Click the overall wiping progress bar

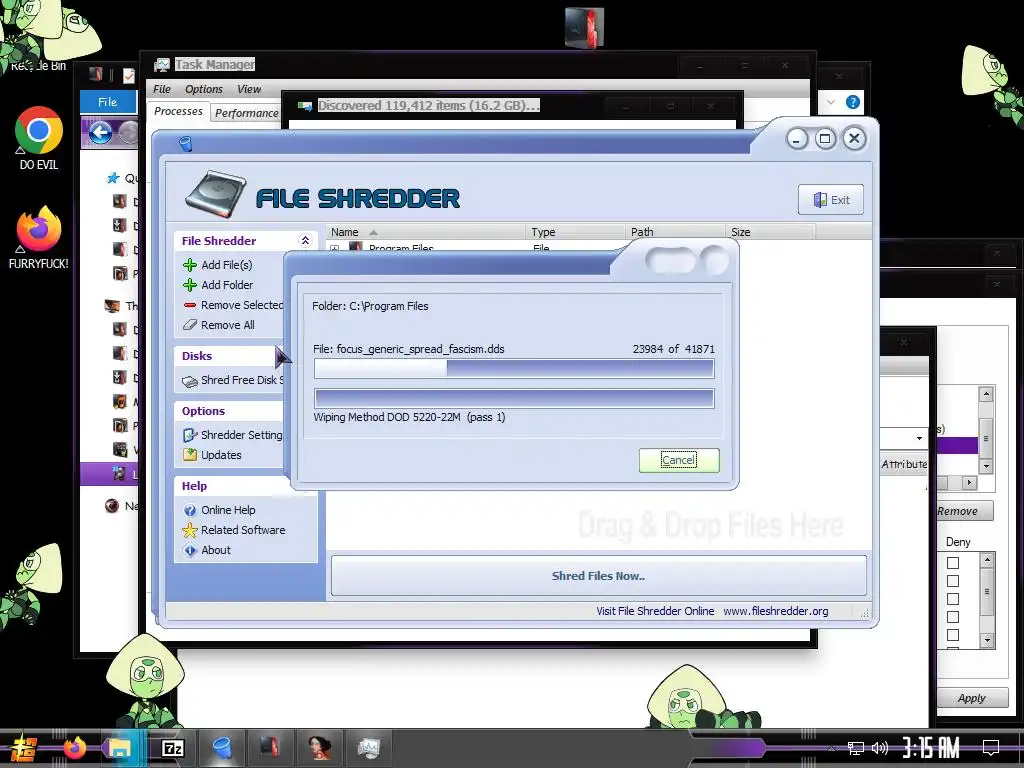[x=514, y=398]
